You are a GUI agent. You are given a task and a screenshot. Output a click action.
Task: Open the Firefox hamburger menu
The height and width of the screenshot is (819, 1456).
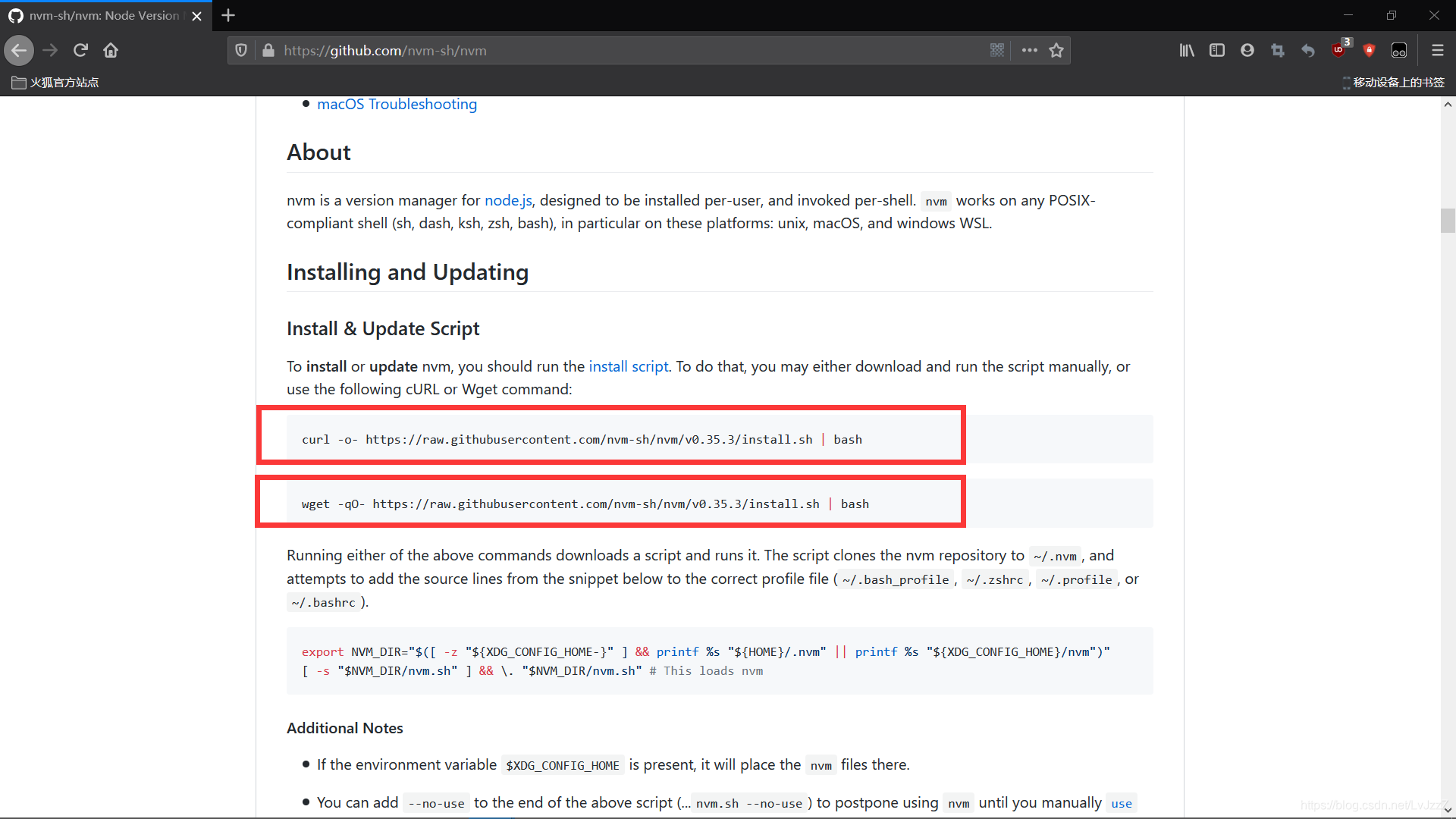(1438, 50)
